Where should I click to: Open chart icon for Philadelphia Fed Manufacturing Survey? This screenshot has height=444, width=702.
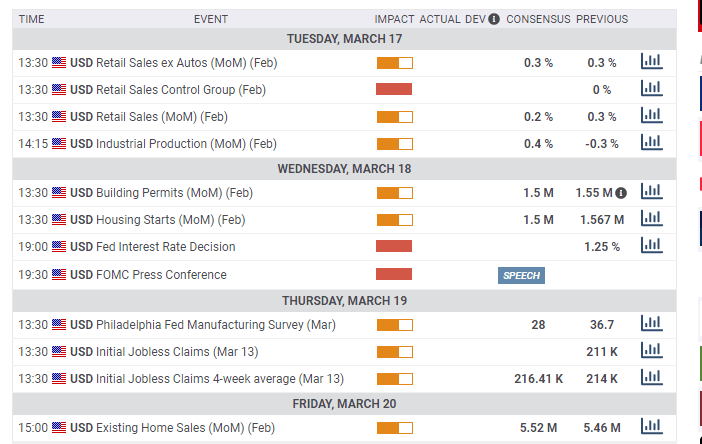(651, 324)
